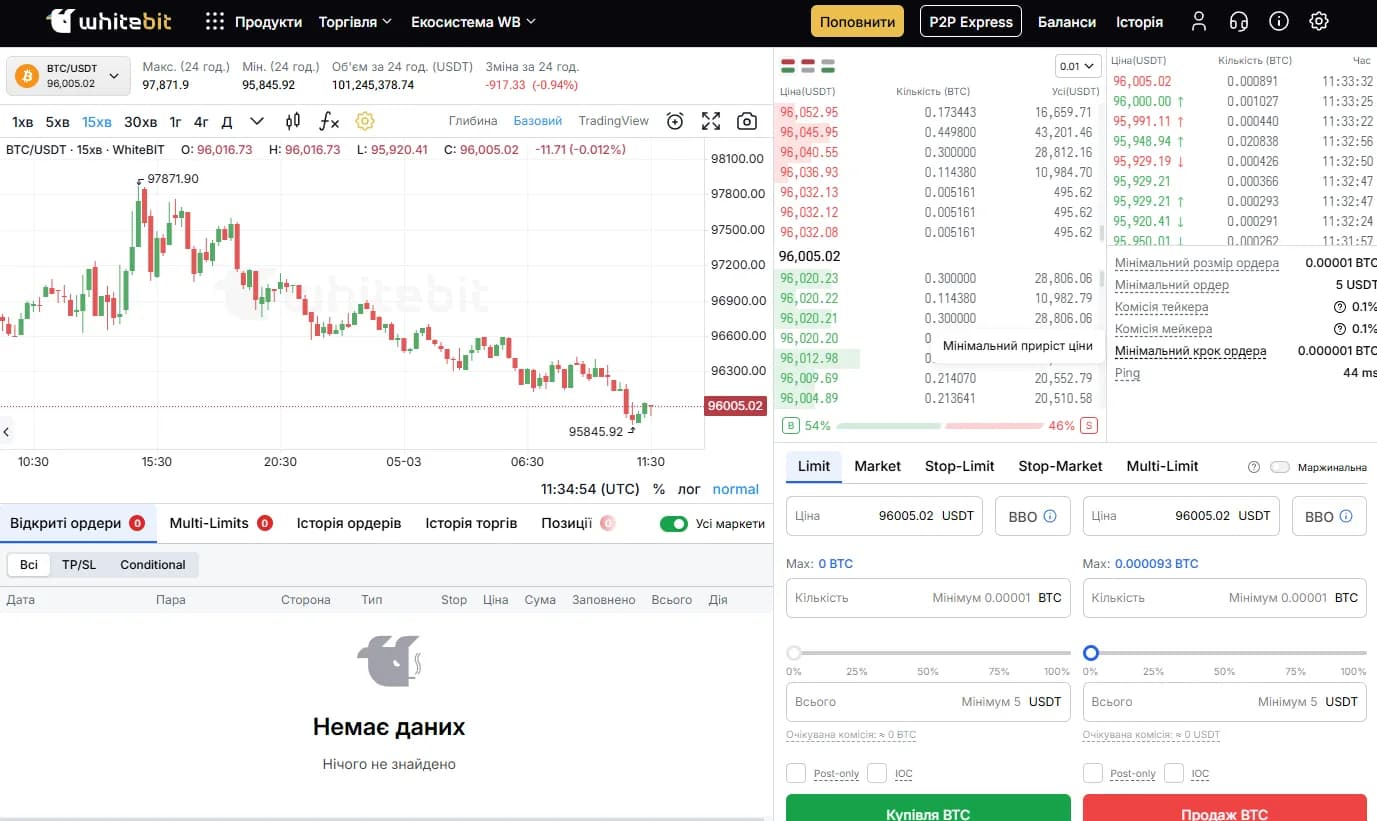Check the sell-side IOC box
The width and height of the screenshot is (1377, 821).
[1174, 773]
